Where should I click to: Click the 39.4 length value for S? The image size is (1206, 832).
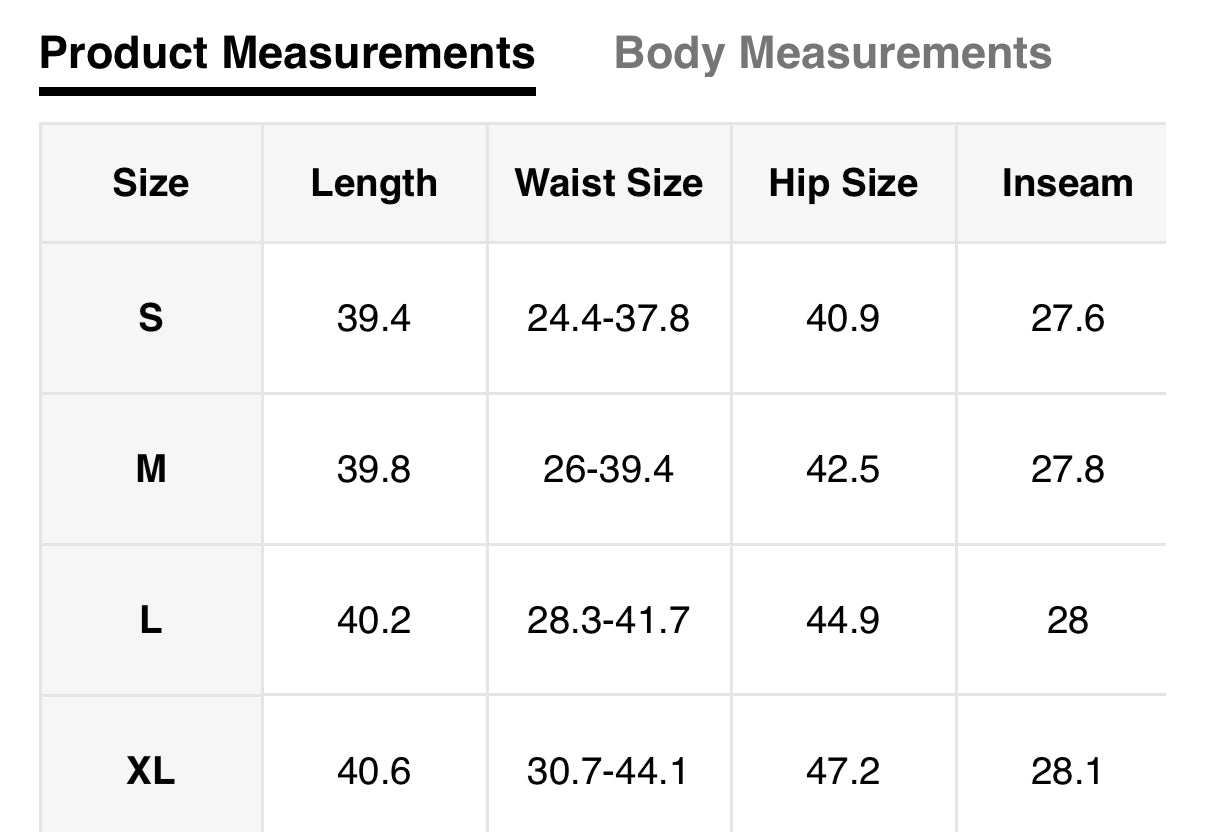[x=374, y=318]
